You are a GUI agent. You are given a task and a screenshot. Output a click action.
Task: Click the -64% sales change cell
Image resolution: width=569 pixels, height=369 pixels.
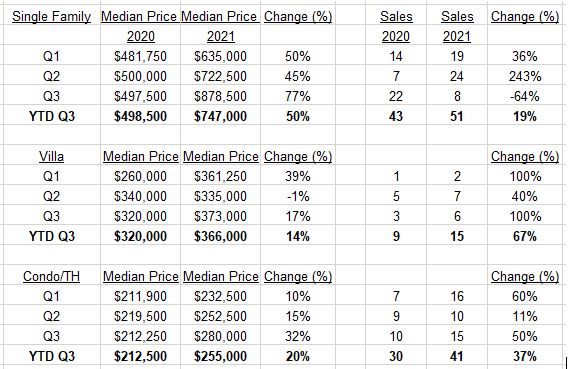(x=525, y=96)
